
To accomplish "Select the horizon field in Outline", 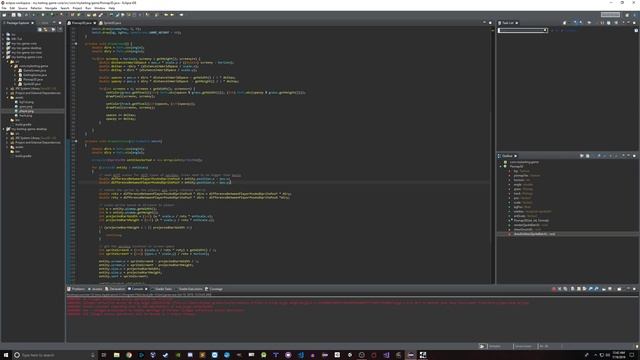I will [522, 180].
